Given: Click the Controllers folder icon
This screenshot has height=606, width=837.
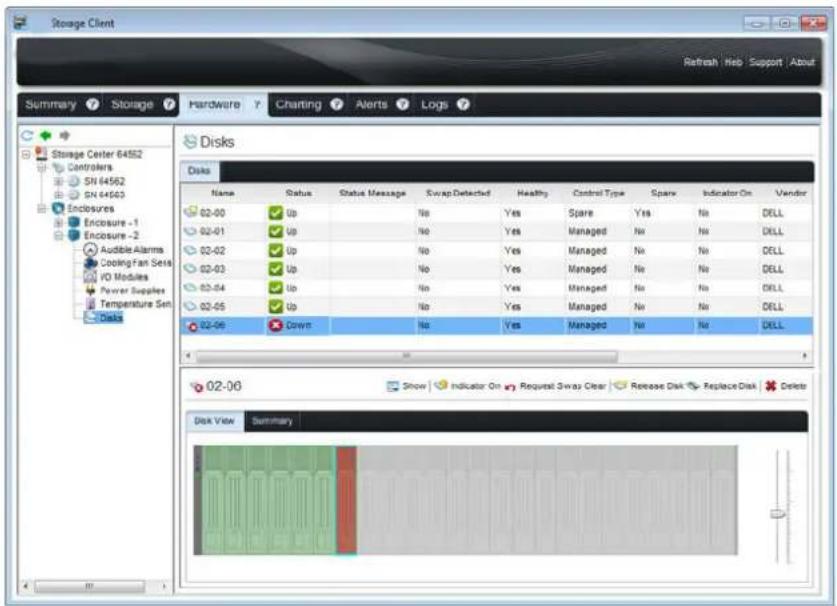Looking at the screenshot, I should (58, 168).
